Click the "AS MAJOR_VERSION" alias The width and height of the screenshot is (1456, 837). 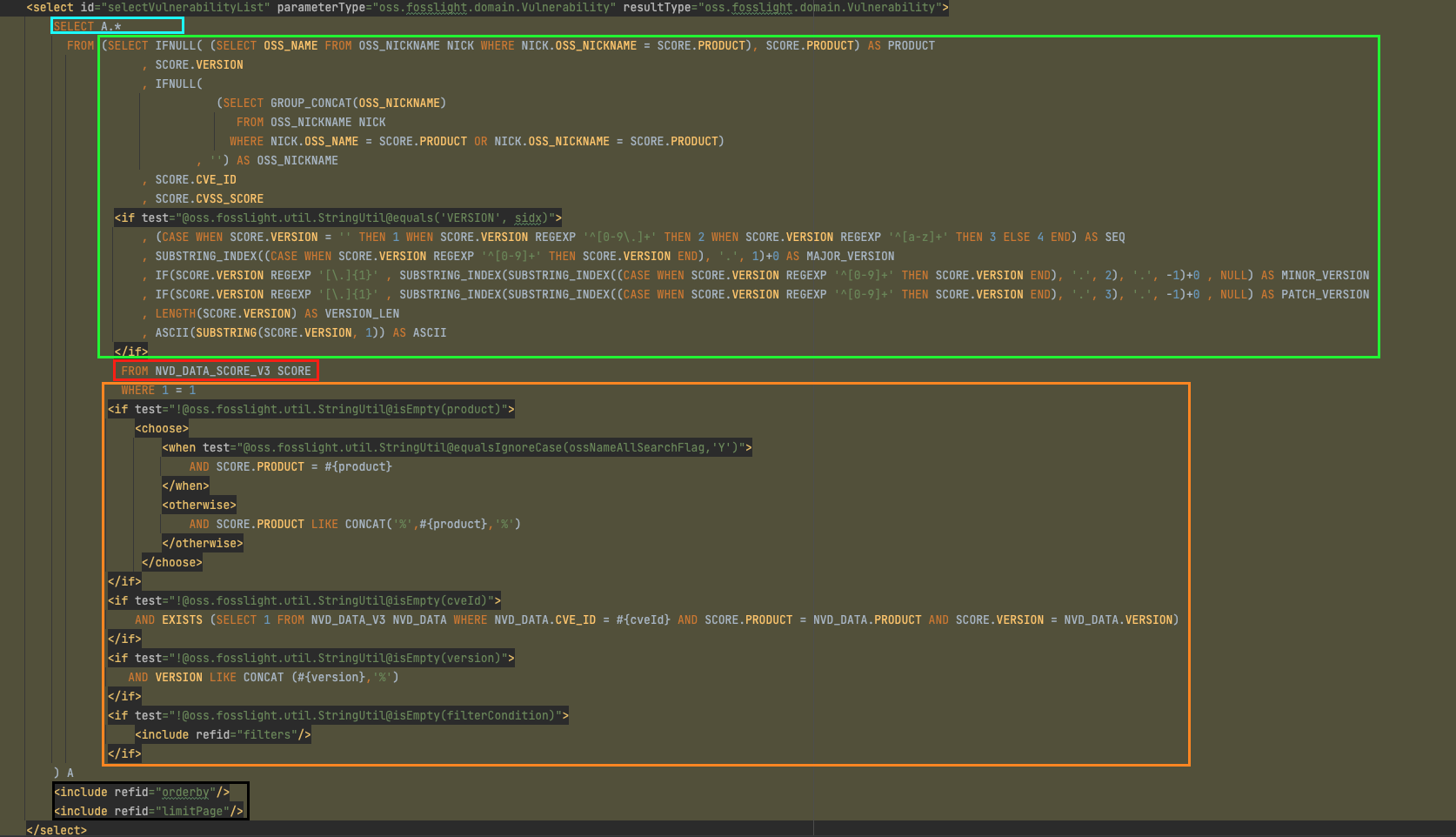840,256
